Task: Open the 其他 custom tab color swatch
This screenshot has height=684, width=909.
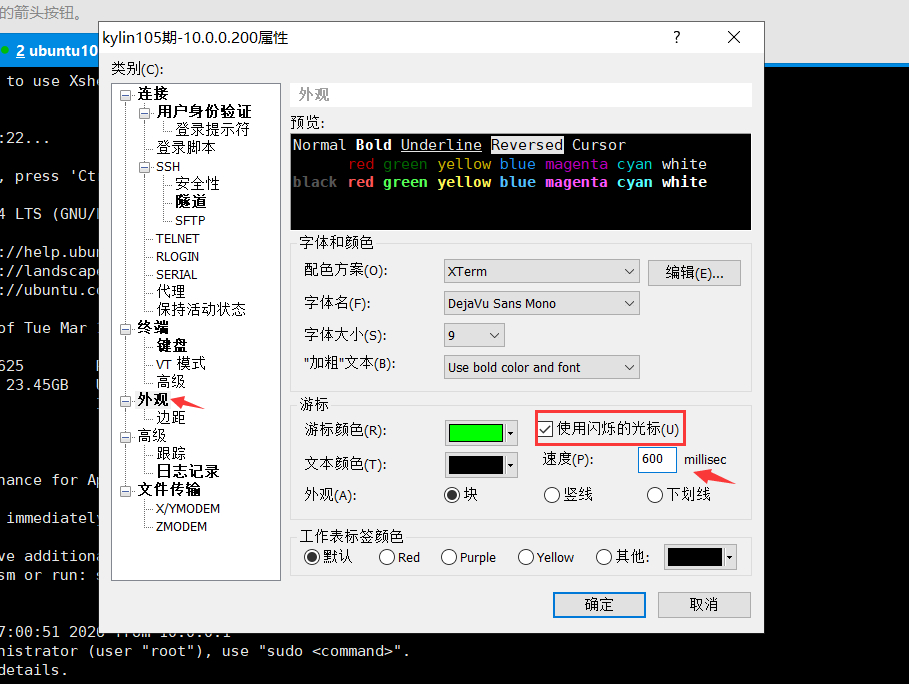Action: [x=700, y=557]
